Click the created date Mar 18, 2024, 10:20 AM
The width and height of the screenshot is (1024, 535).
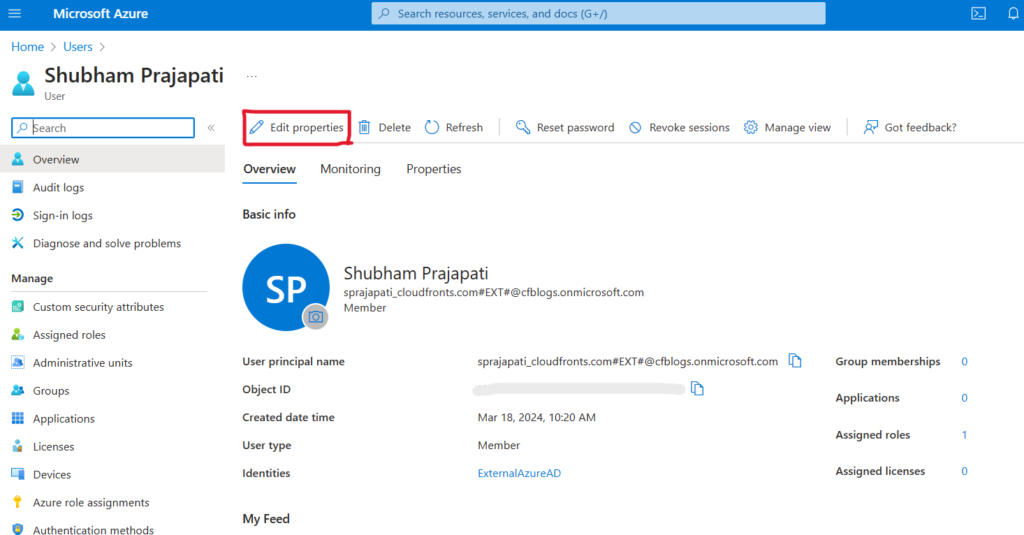pos(536,417)
